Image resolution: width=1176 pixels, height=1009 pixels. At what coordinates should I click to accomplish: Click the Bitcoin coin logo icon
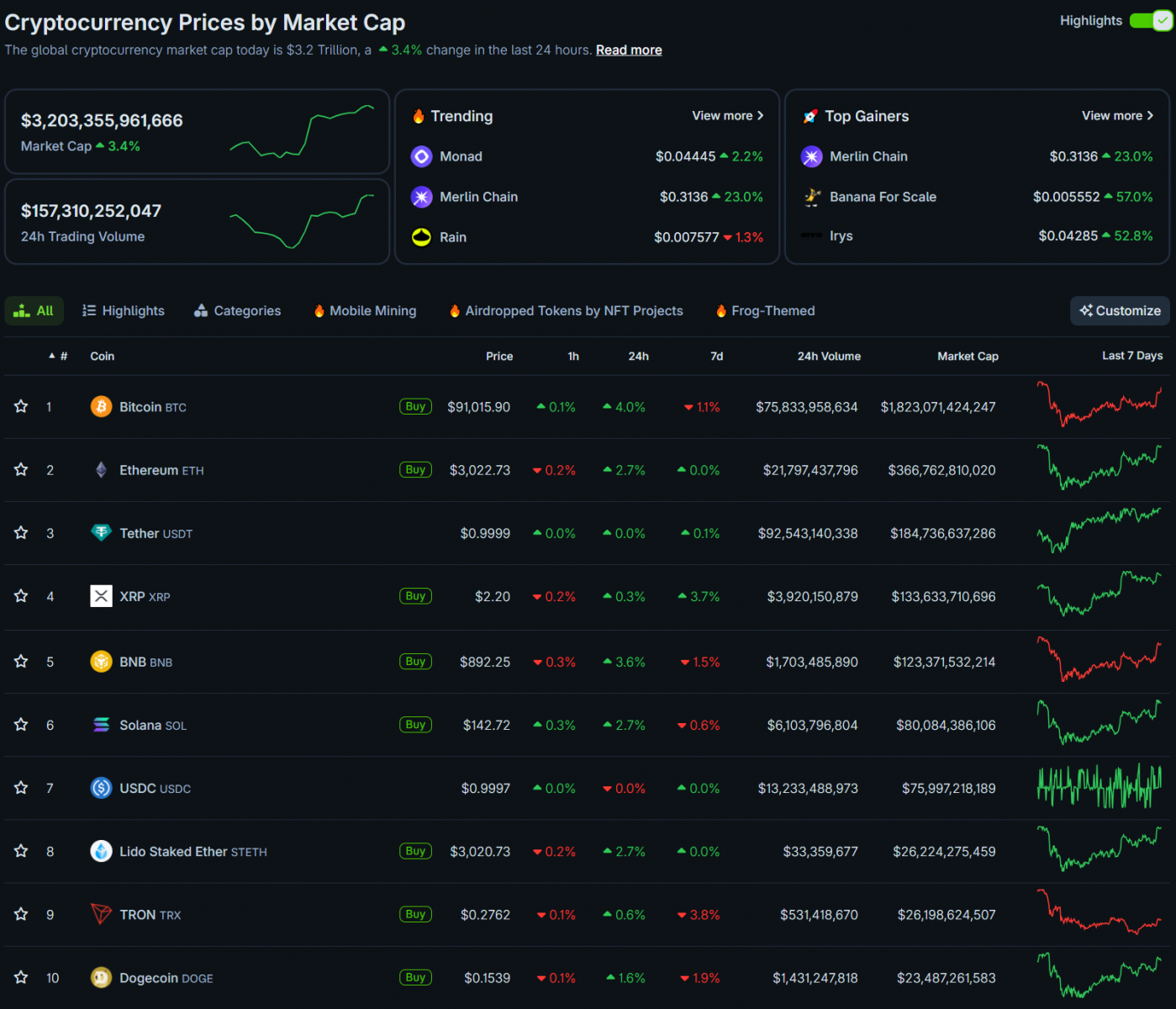click(101, 407)
